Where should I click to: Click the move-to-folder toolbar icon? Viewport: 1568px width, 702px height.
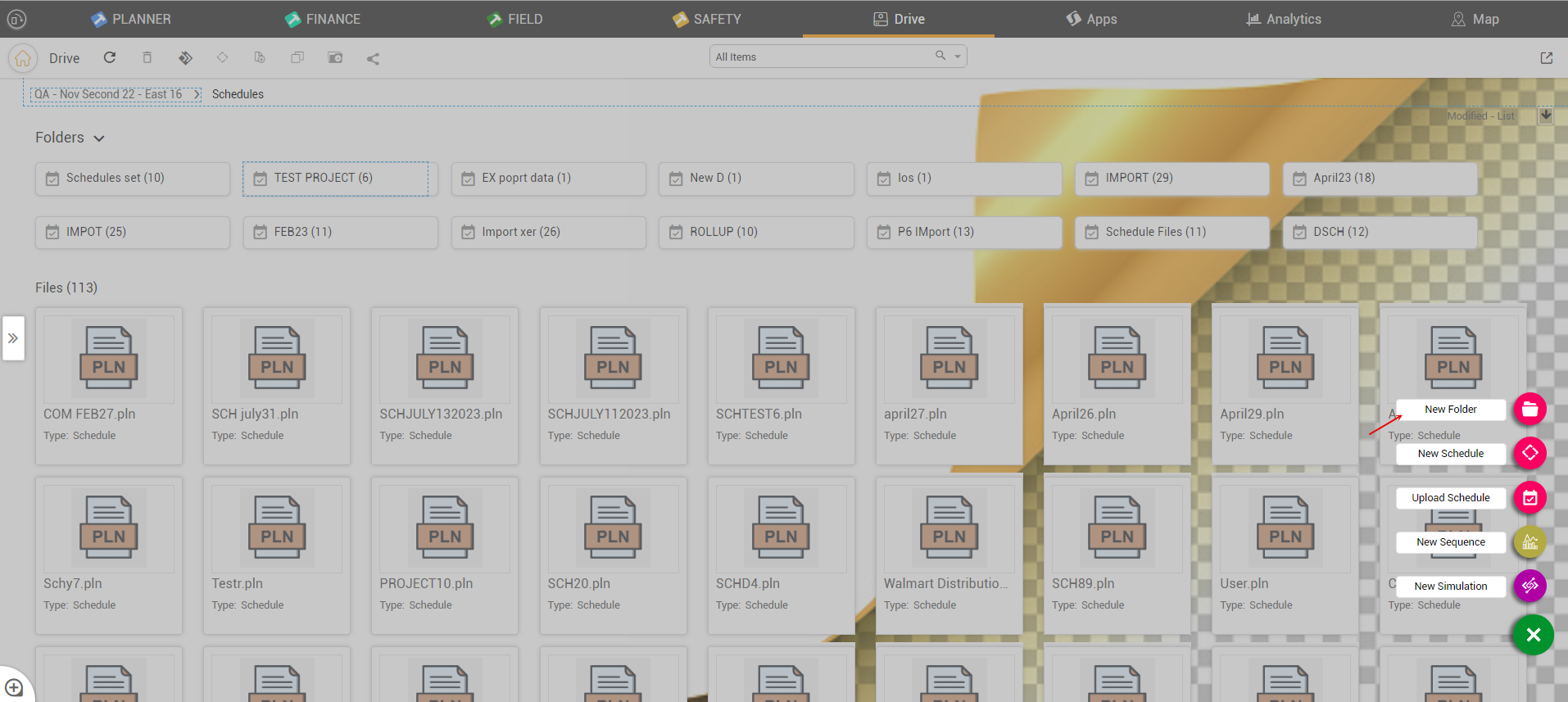[x=335, y=57]
